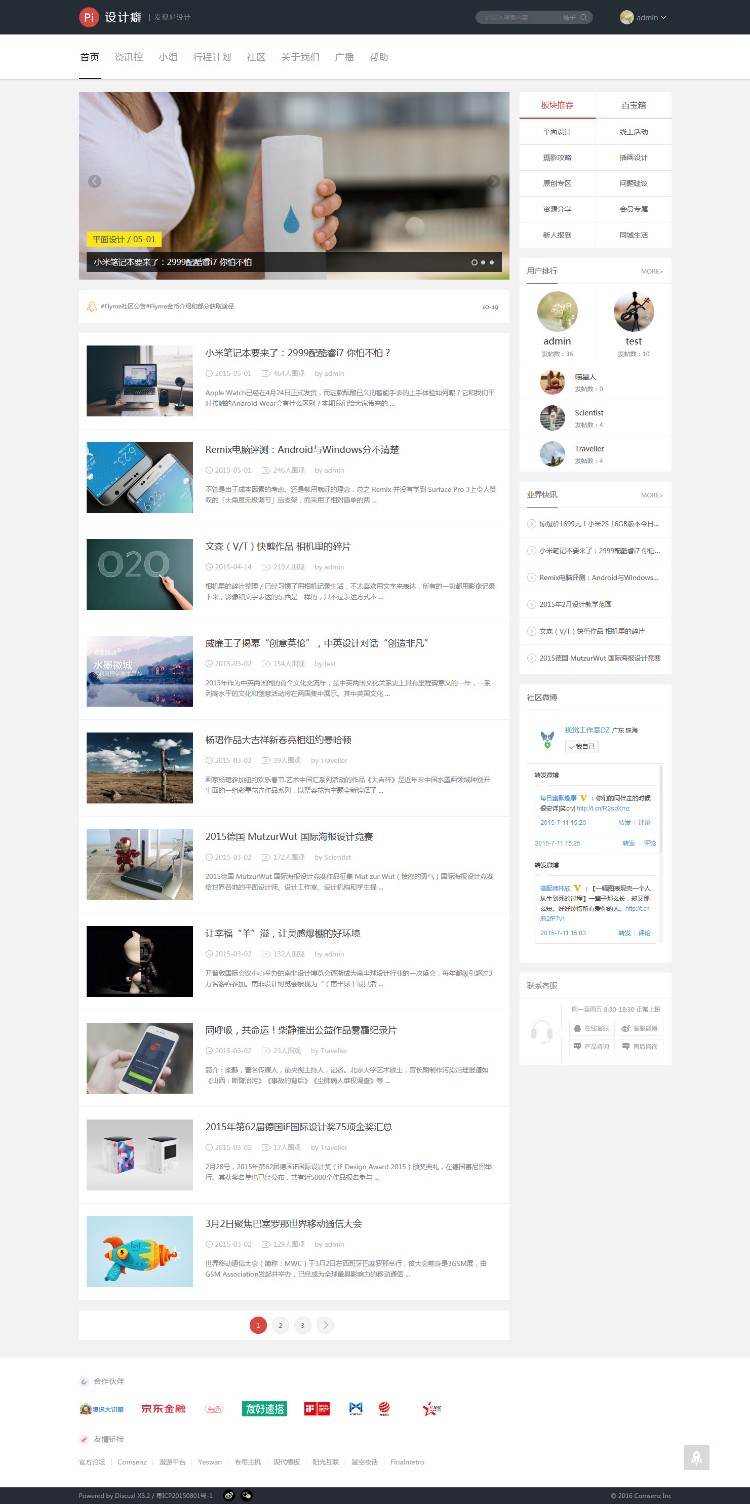Click the red Pi site logo
Screen dimensions: 750x1504
(89, 17)
